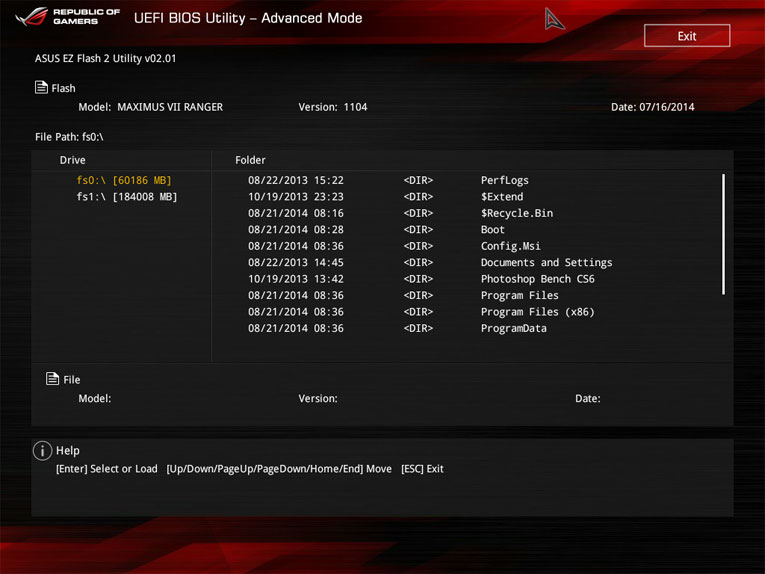
Task: Open the $Extend folder
Action: point(502,197)
